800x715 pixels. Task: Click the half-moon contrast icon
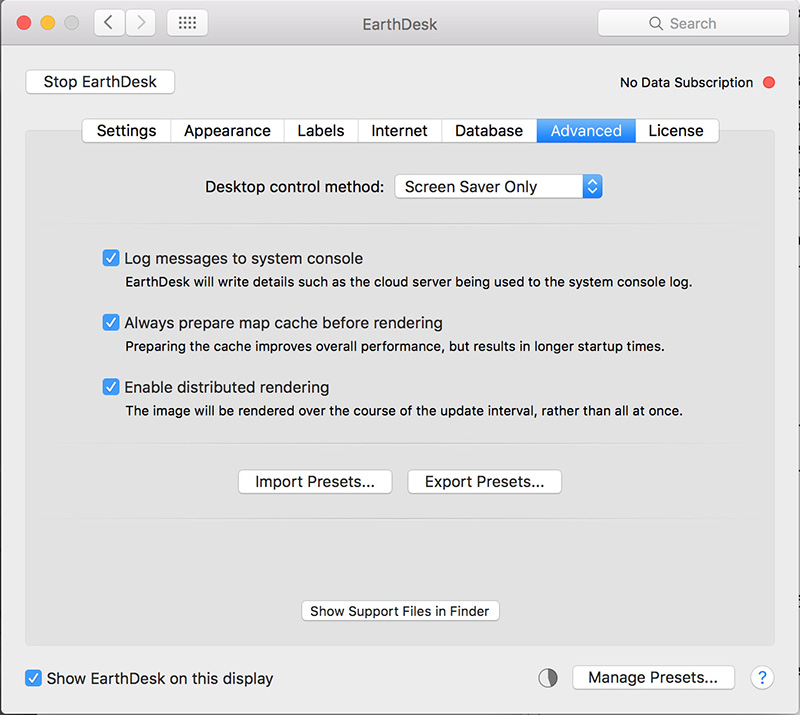[x=548, y=678]
